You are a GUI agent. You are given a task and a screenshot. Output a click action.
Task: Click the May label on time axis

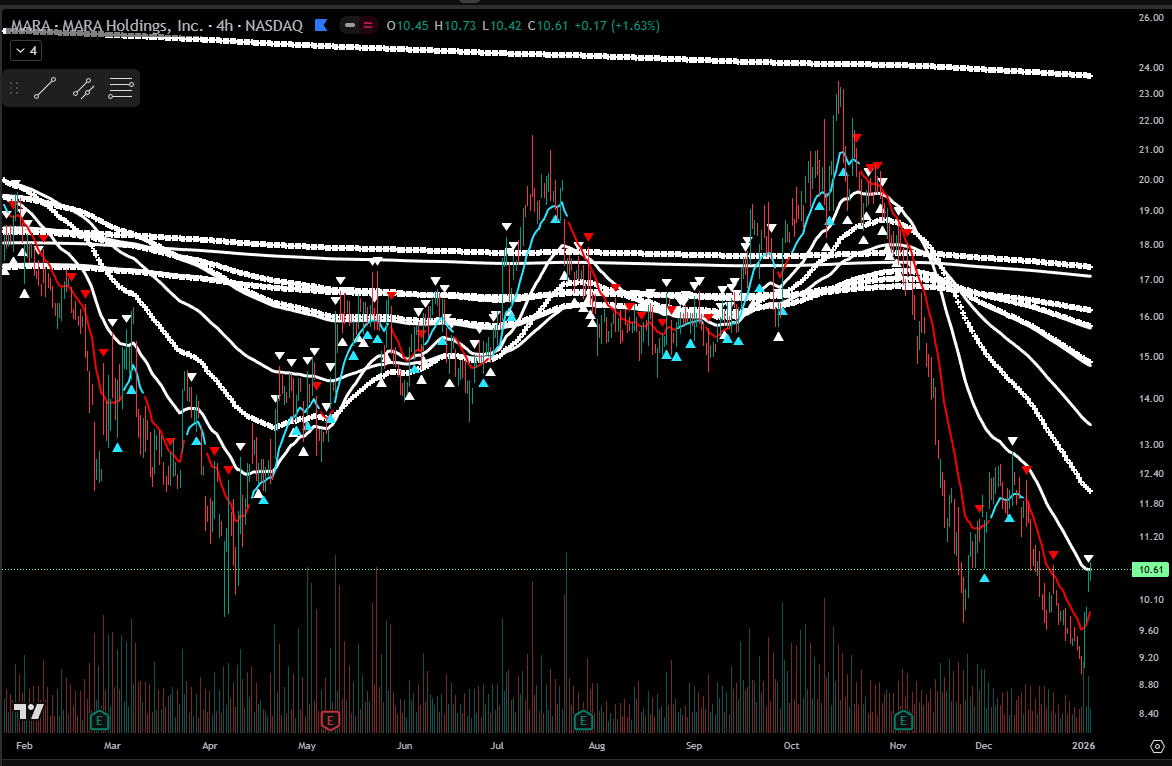click(x=307, y=746)
